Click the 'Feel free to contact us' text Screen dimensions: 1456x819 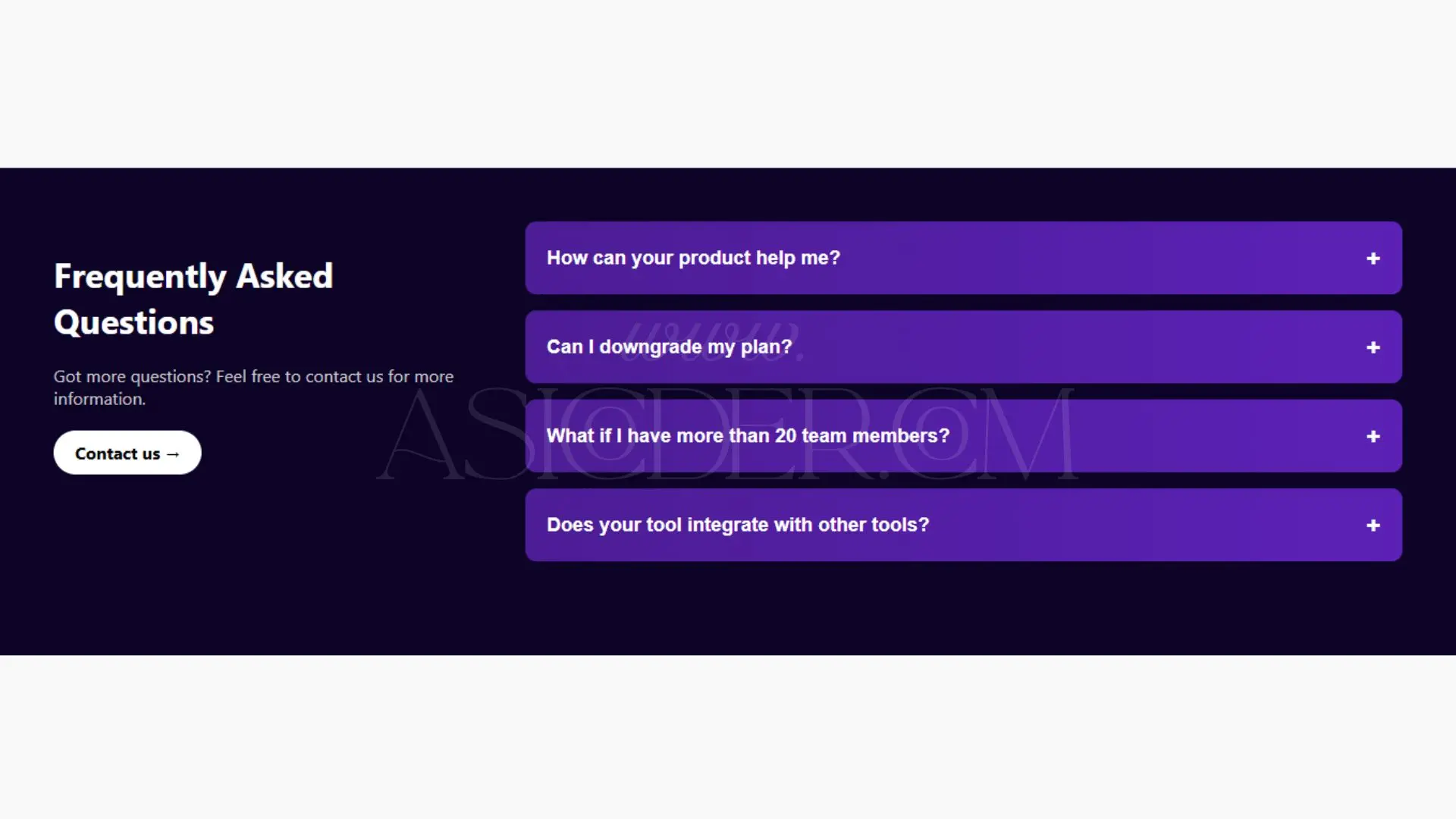coord(299,377)
